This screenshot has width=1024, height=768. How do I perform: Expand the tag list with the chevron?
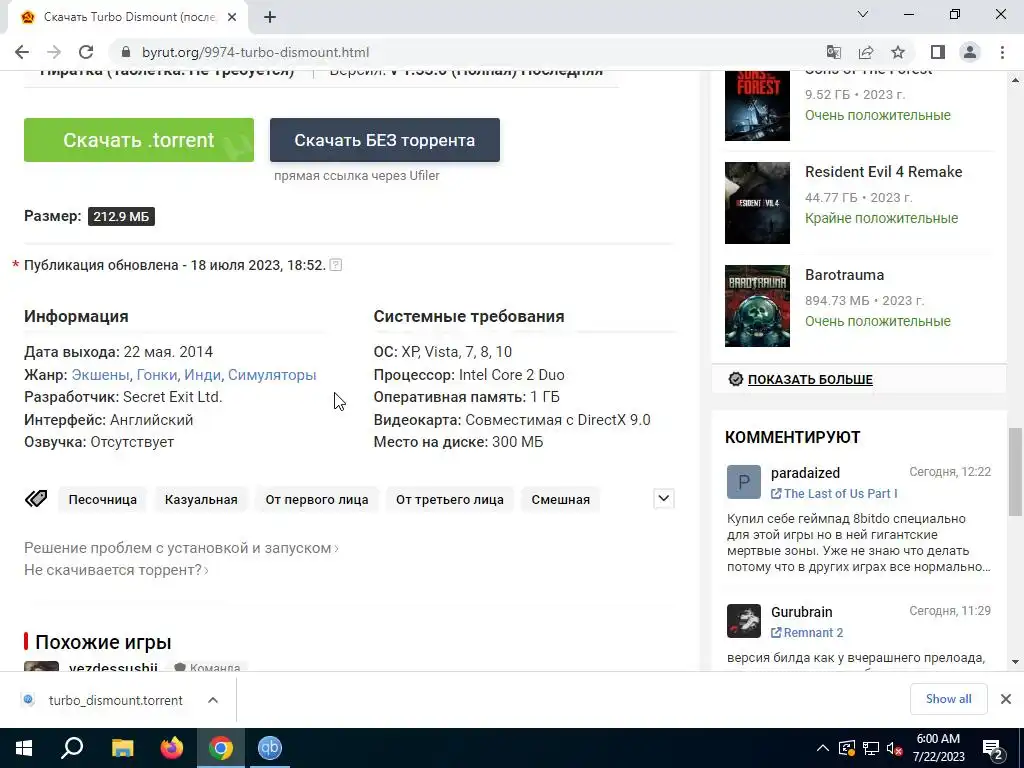[x=664, y=499]
